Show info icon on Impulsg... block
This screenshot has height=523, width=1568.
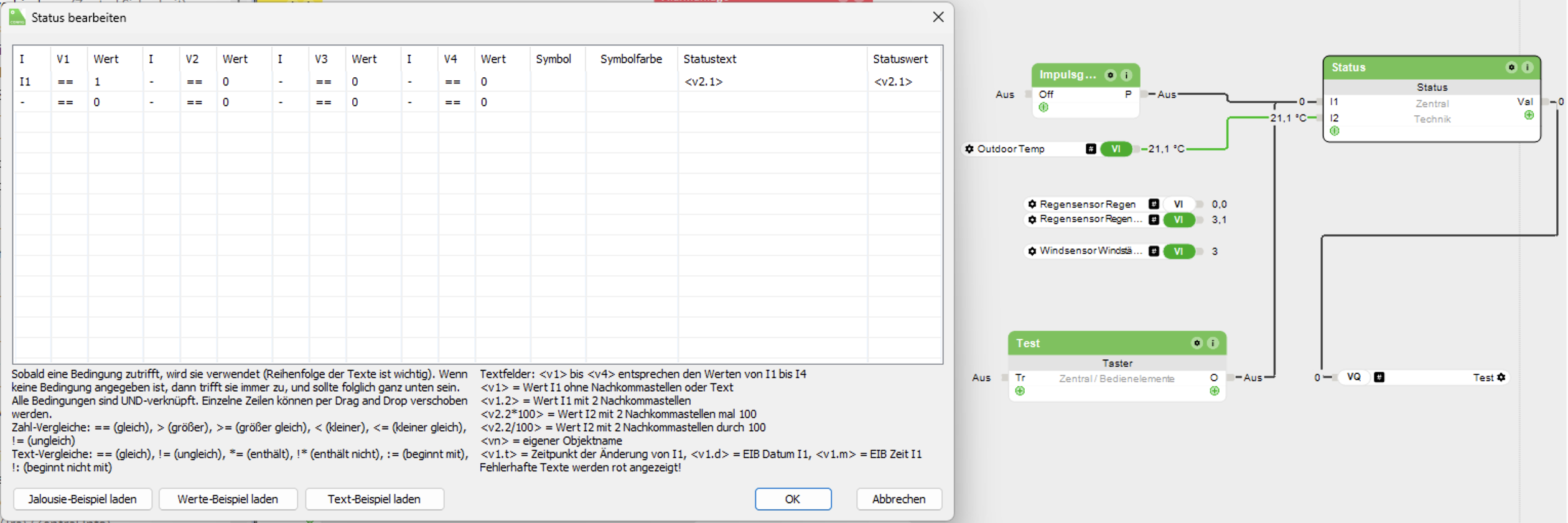point(1127,75)
